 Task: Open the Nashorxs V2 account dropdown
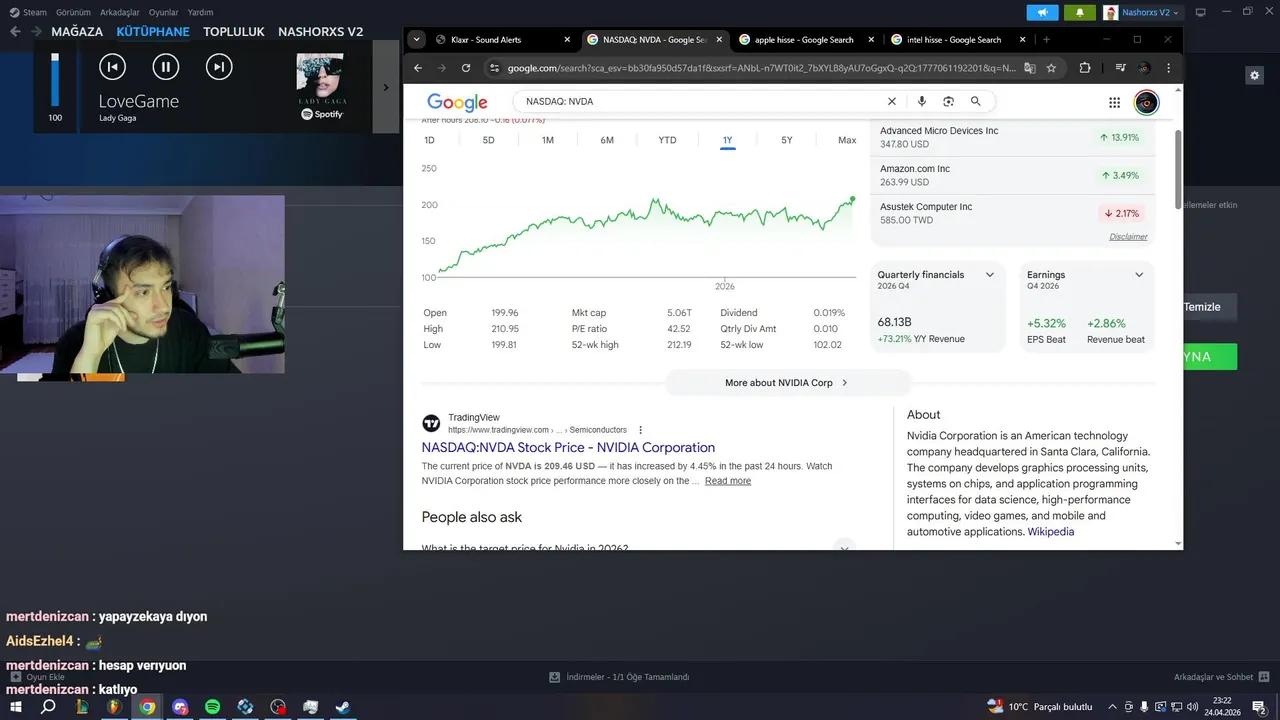coord(1142,12)
